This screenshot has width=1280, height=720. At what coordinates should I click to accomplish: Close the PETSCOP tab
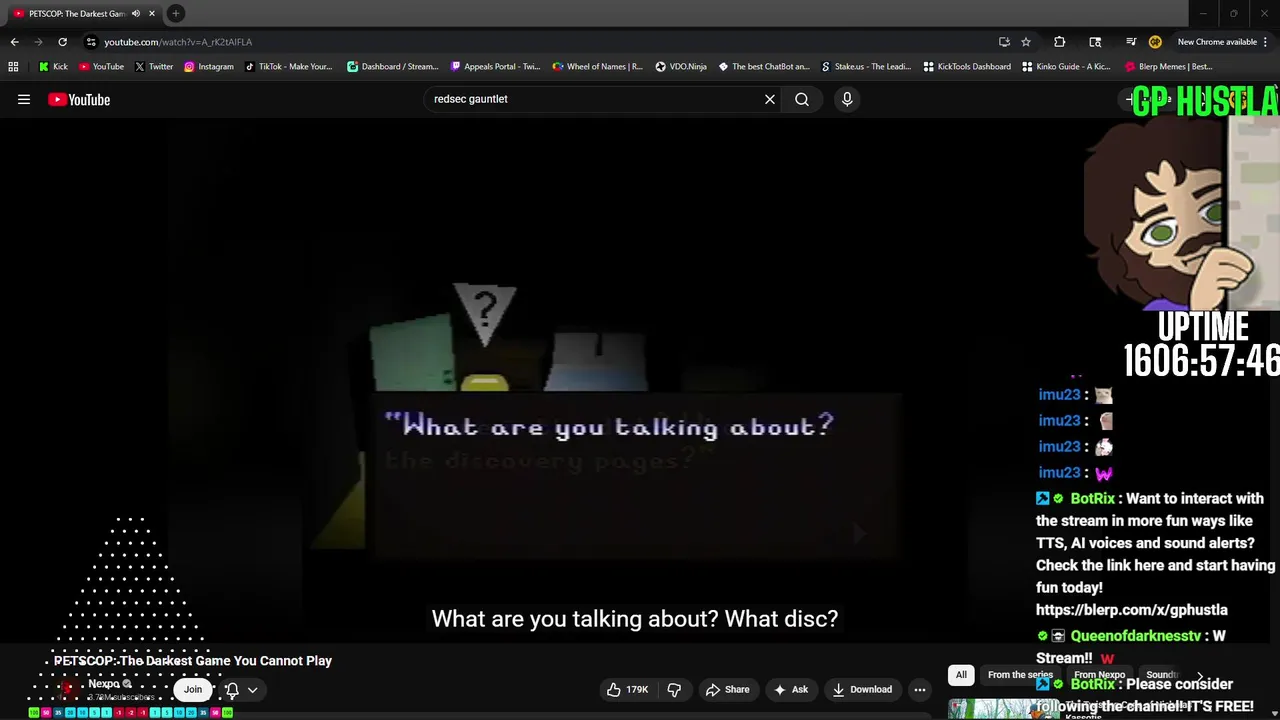152,14
